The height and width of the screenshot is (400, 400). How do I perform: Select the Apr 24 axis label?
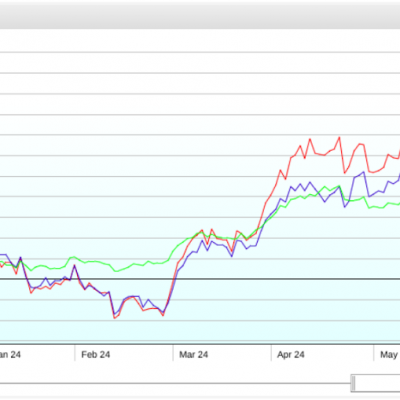[x=291, y=355]
